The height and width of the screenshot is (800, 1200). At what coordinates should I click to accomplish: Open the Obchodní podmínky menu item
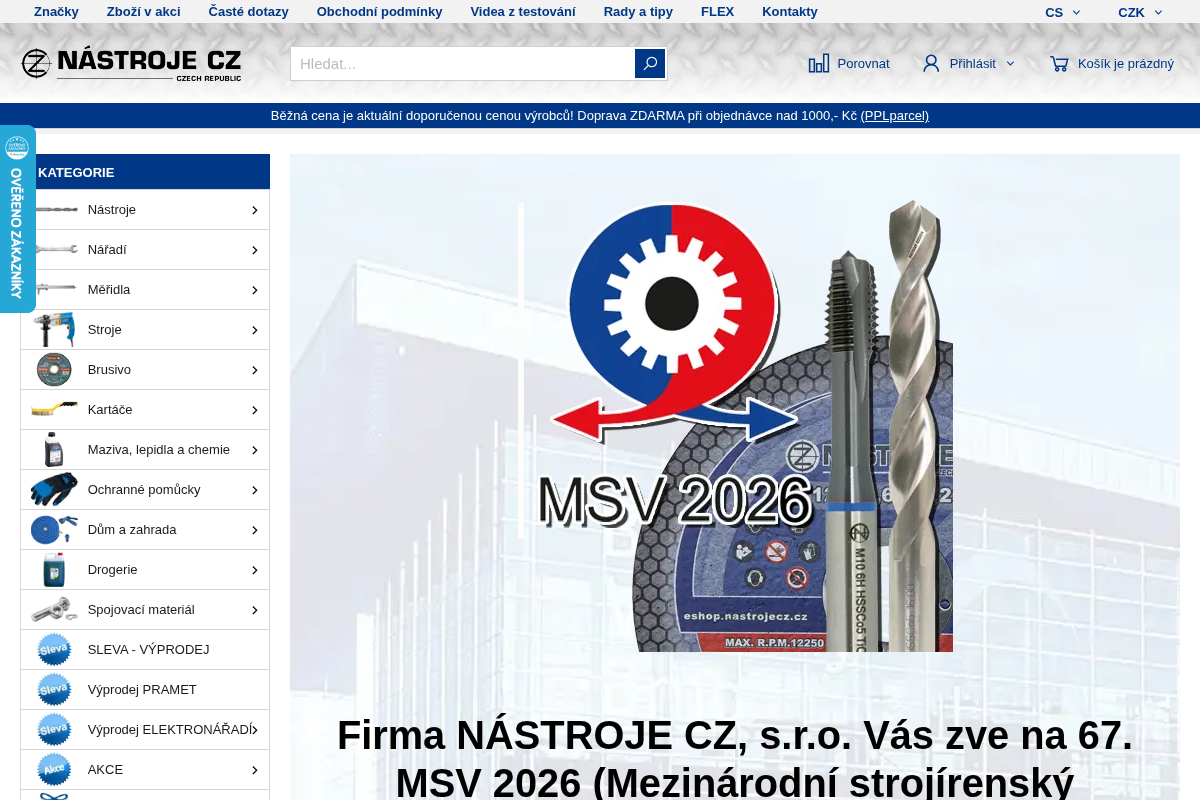point(380,12)
